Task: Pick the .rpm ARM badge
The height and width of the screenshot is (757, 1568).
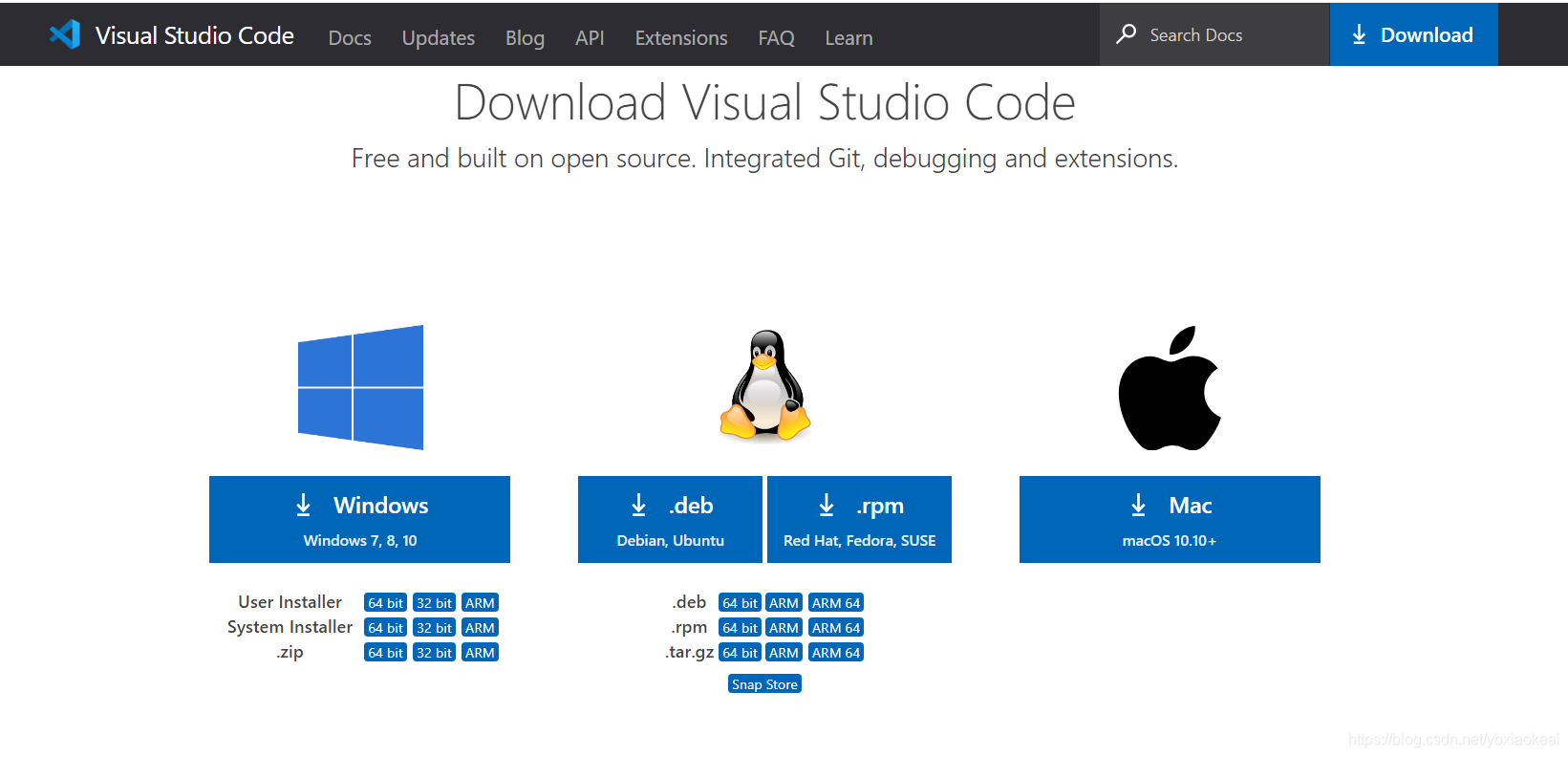Action: (784, 628)
